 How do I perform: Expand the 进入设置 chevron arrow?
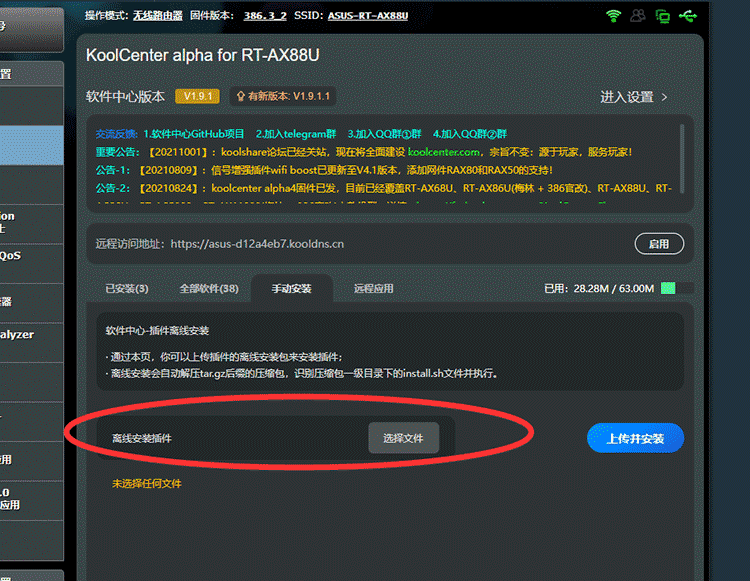(x=664, y=98)
